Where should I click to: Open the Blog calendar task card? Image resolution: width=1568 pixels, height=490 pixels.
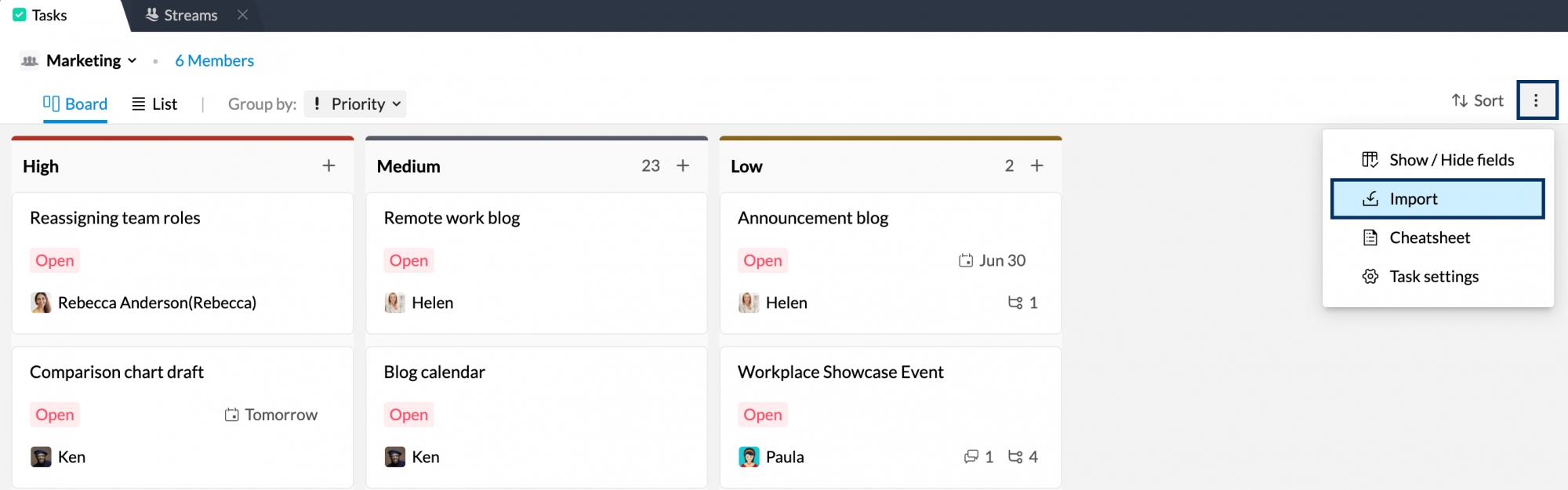tap(434, 372)
